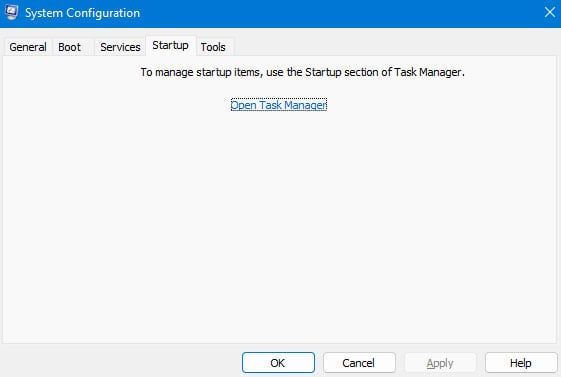Click blank tab strip beside Tools
561x377 pixels.
pyautogui.click(x=394, y=46)
